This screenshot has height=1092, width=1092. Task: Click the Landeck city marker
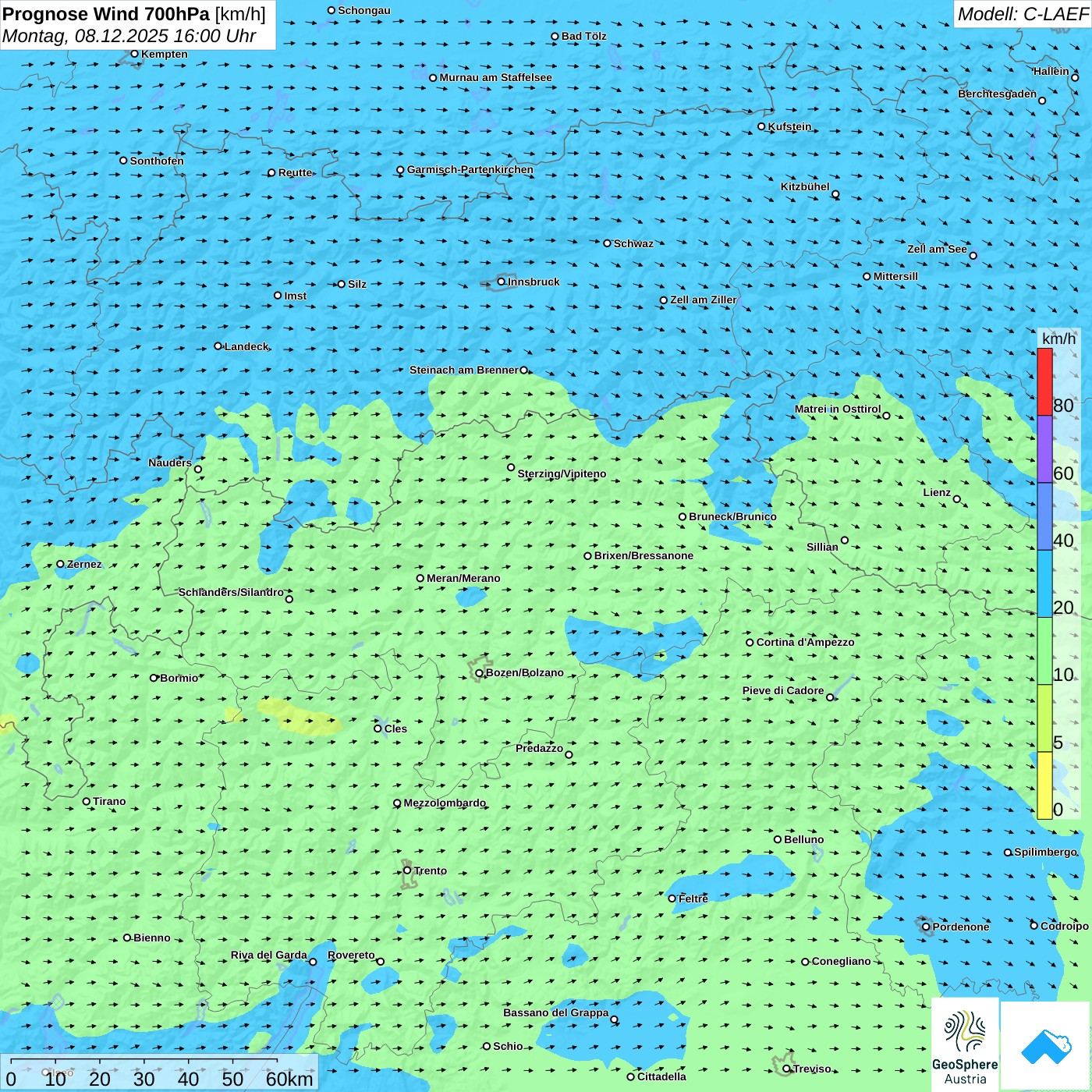coord(218,346)
